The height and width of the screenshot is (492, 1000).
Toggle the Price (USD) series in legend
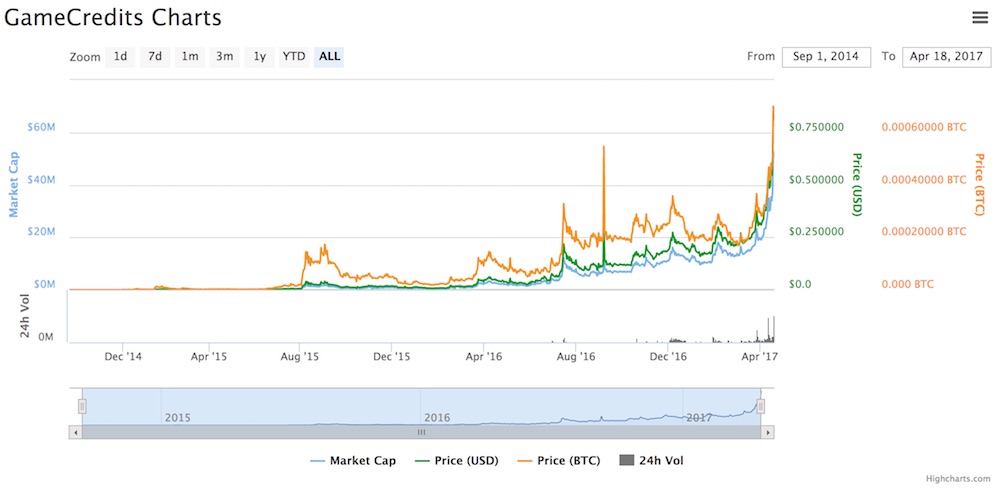click(x=457, y=461)
